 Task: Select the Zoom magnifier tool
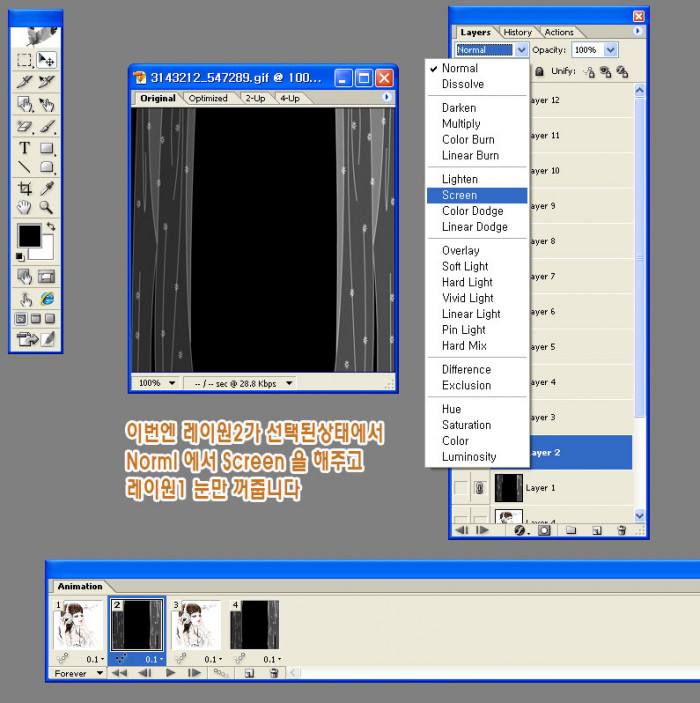coord(46,208)
